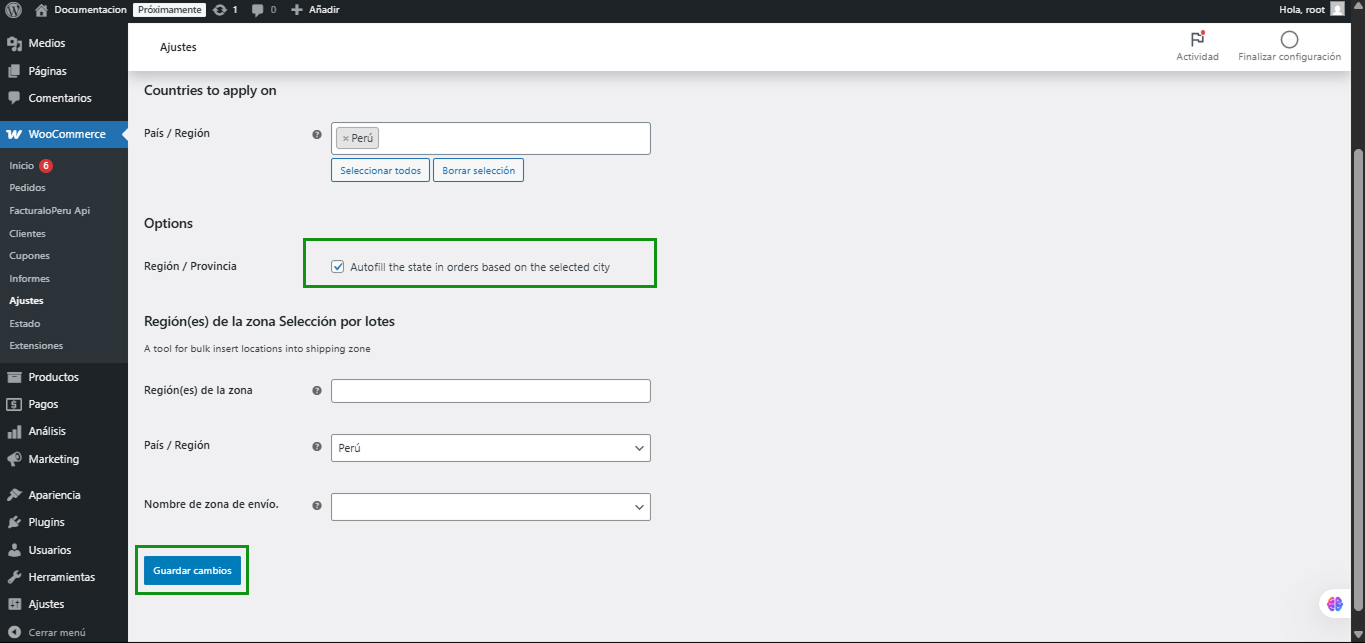The image size is (1365, 643).
Task: Click the Región(es) de la zona input field
Action: coord(490,391)
